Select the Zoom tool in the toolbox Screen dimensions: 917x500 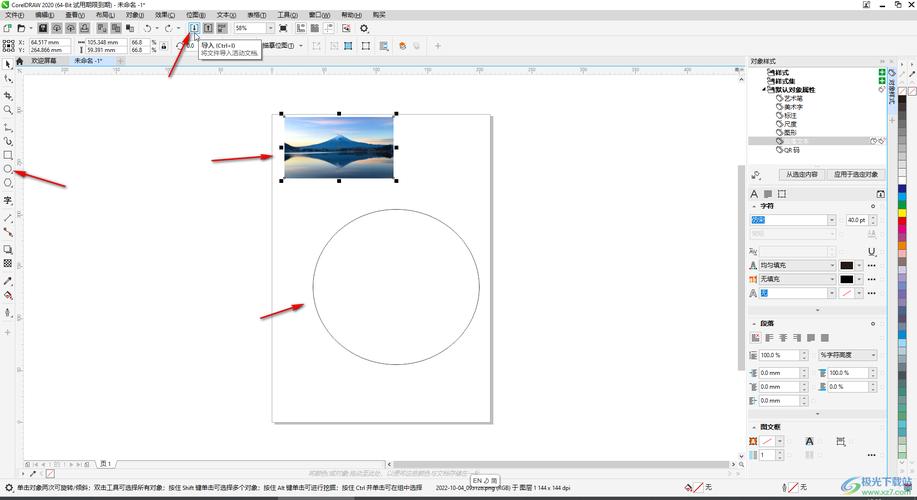click(8, 109)
